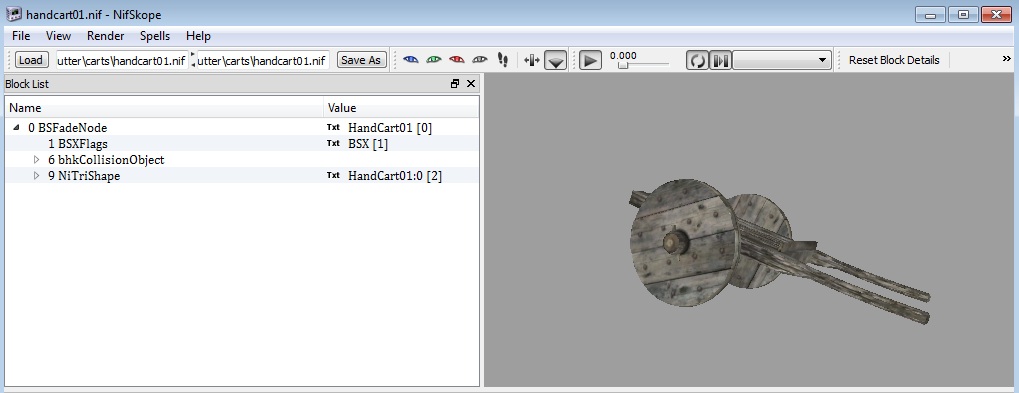Open the Render menu
The height and width of the screenshot is (393, 1019).
click(x=105, y=36)
